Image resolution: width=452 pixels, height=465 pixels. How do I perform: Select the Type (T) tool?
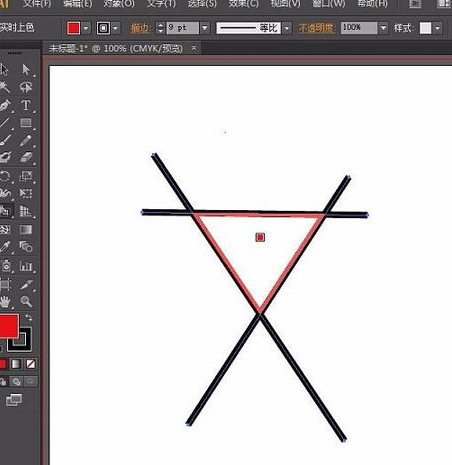click(x=26, y=105)
